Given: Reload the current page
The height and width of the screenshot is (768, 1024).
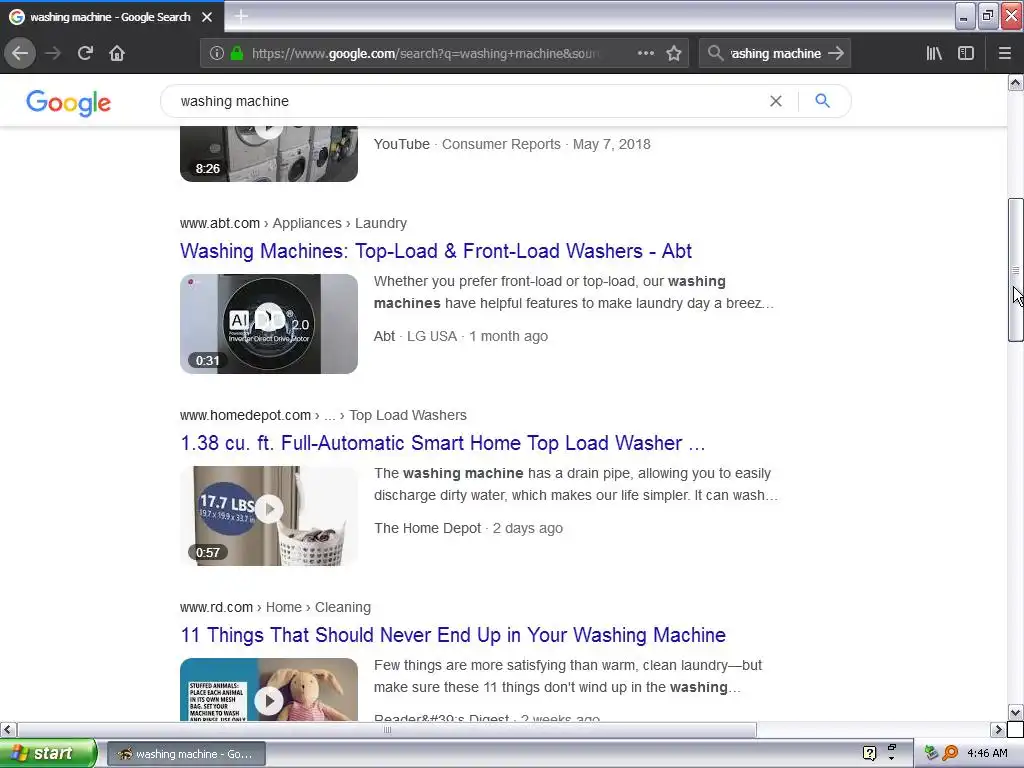Looking at the screenshot, I should click(85, 53).
